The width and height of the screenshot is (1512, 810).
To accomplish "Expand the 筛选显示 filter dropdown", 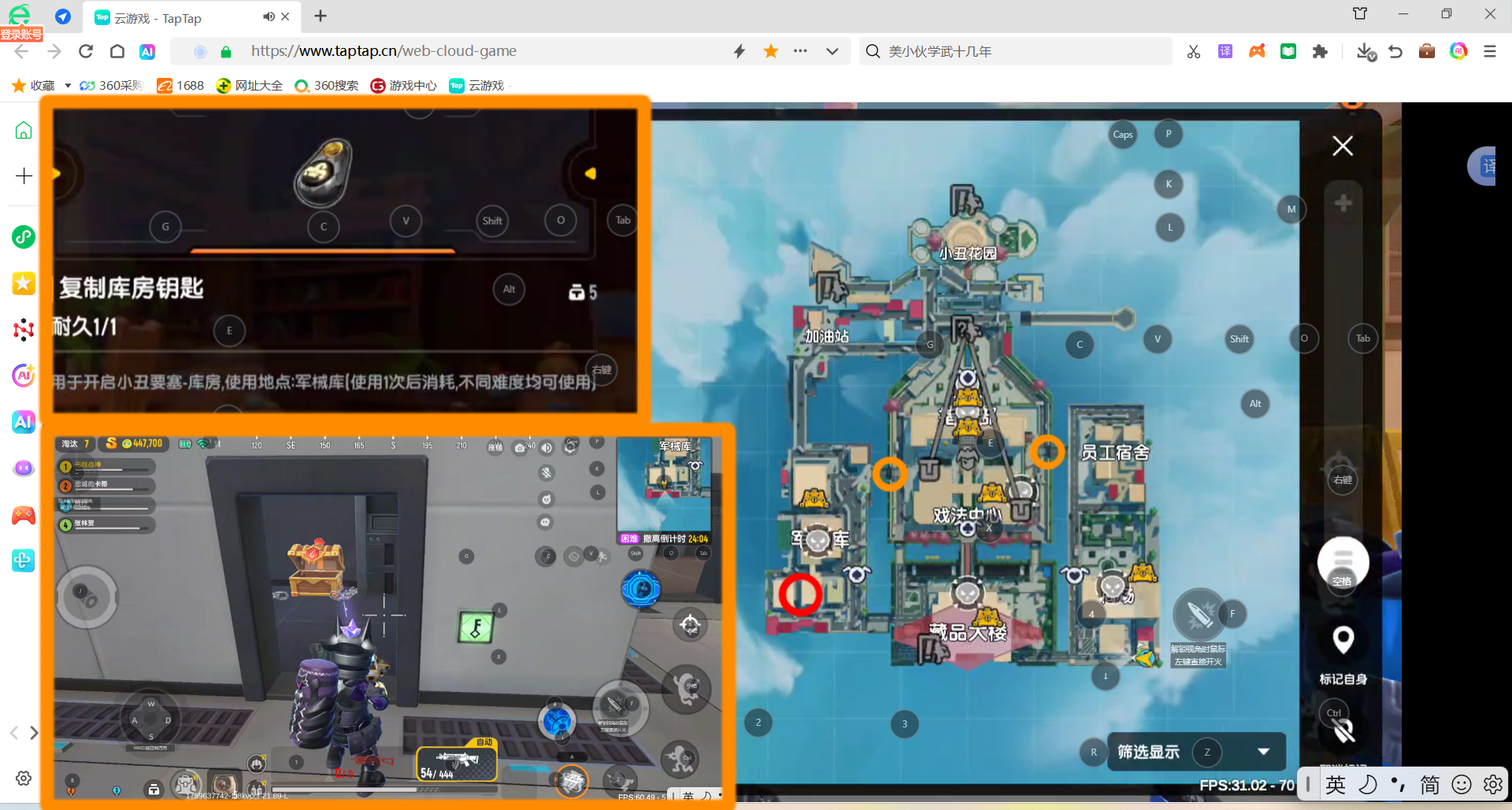I will coord(1263,752).
